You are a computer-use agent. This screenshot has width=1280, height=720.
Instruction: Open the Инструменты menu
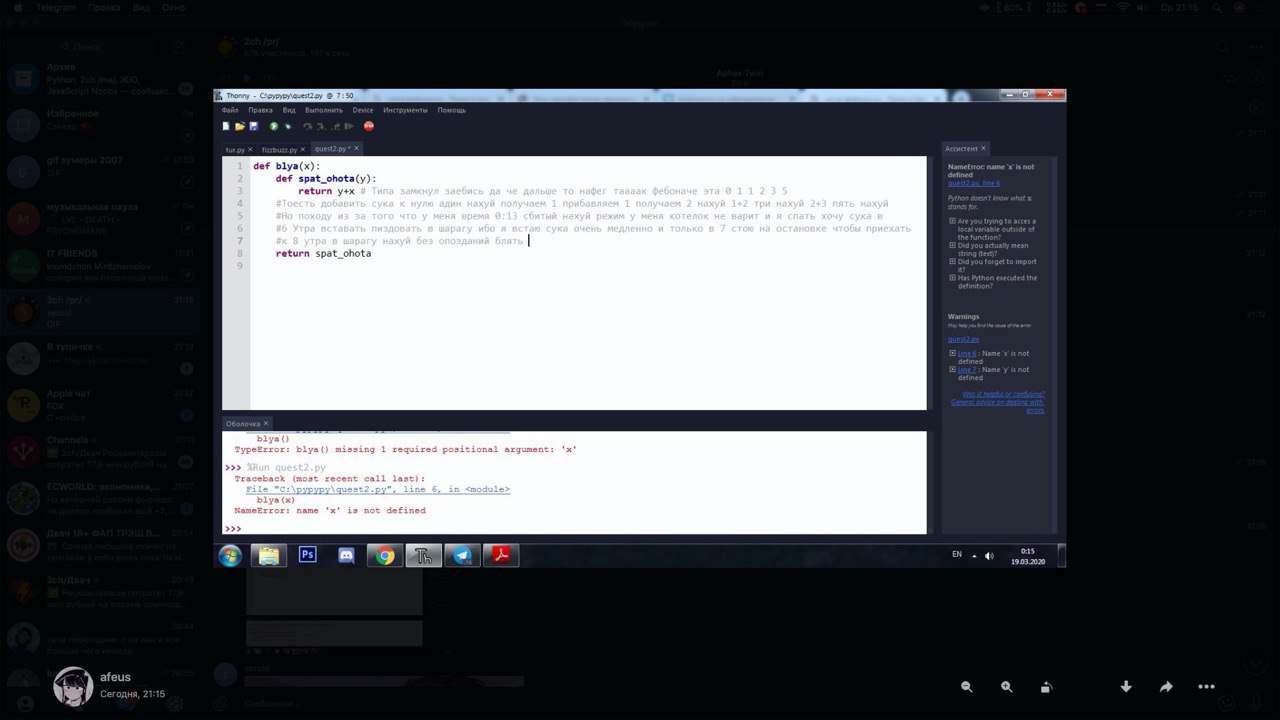tap(405, 110)
